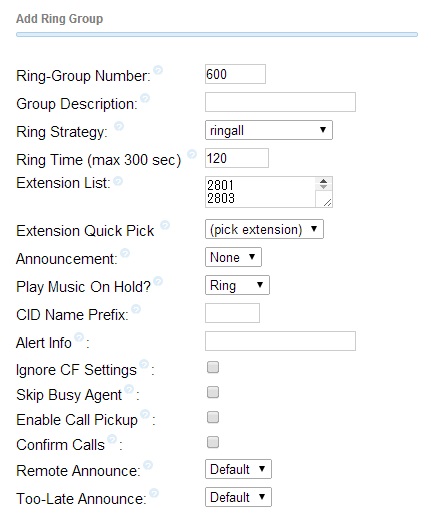Image resolution: width=431 pixels, height=518 pixels.
Task: Check the Enable Call Pickup box
Action: coord(213,417)
